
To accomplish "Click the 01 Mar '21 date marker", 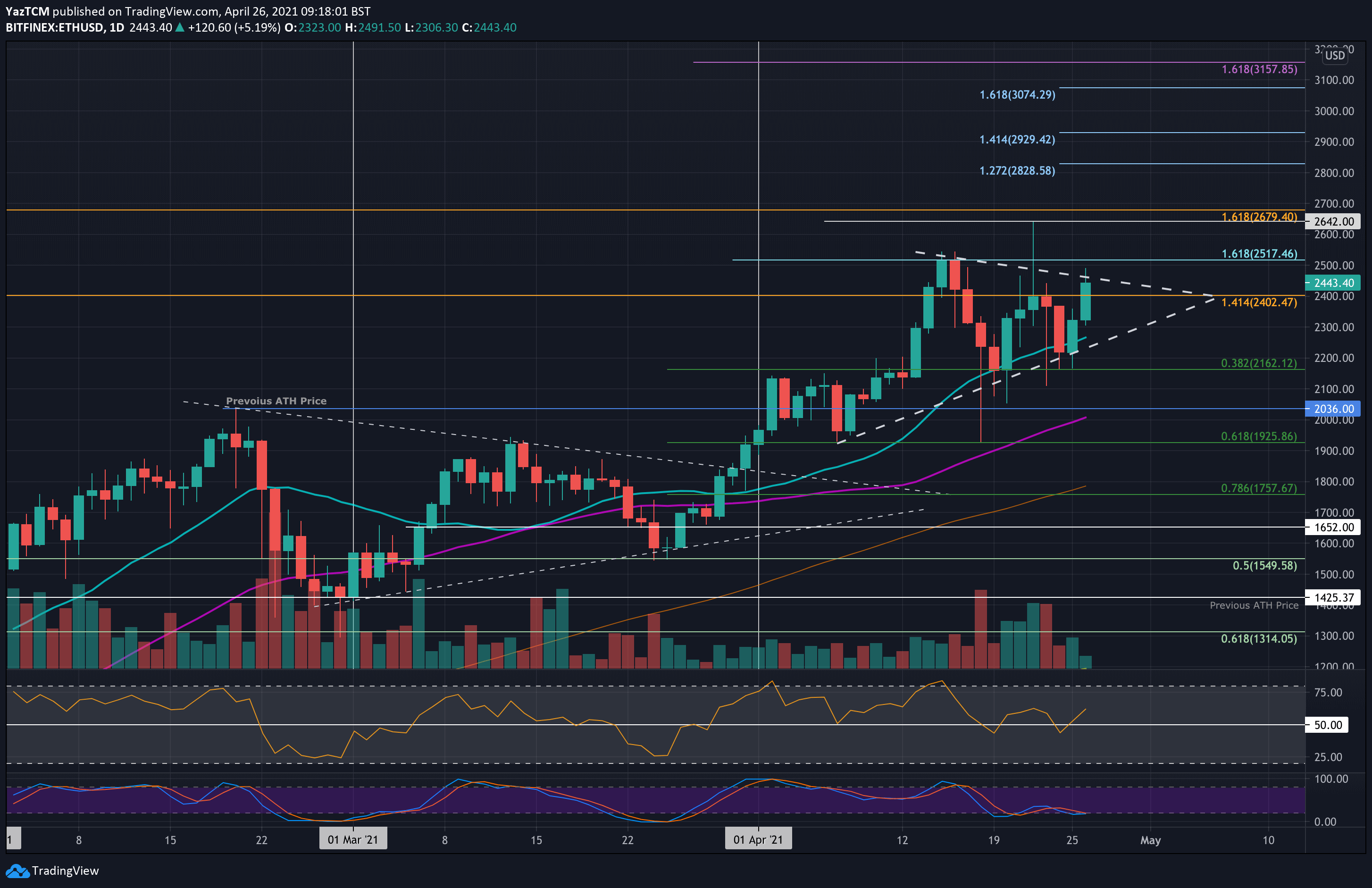I will click(x=353, y=839).
